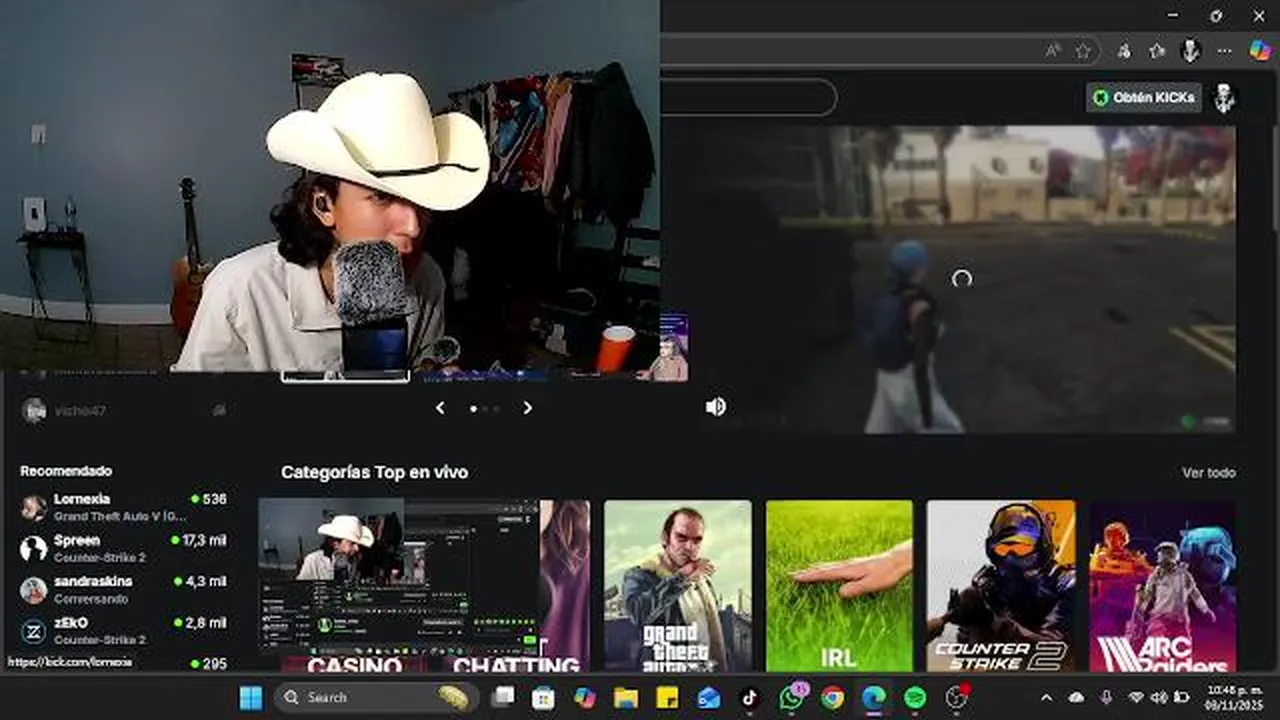Click the Kick search field

748,97
